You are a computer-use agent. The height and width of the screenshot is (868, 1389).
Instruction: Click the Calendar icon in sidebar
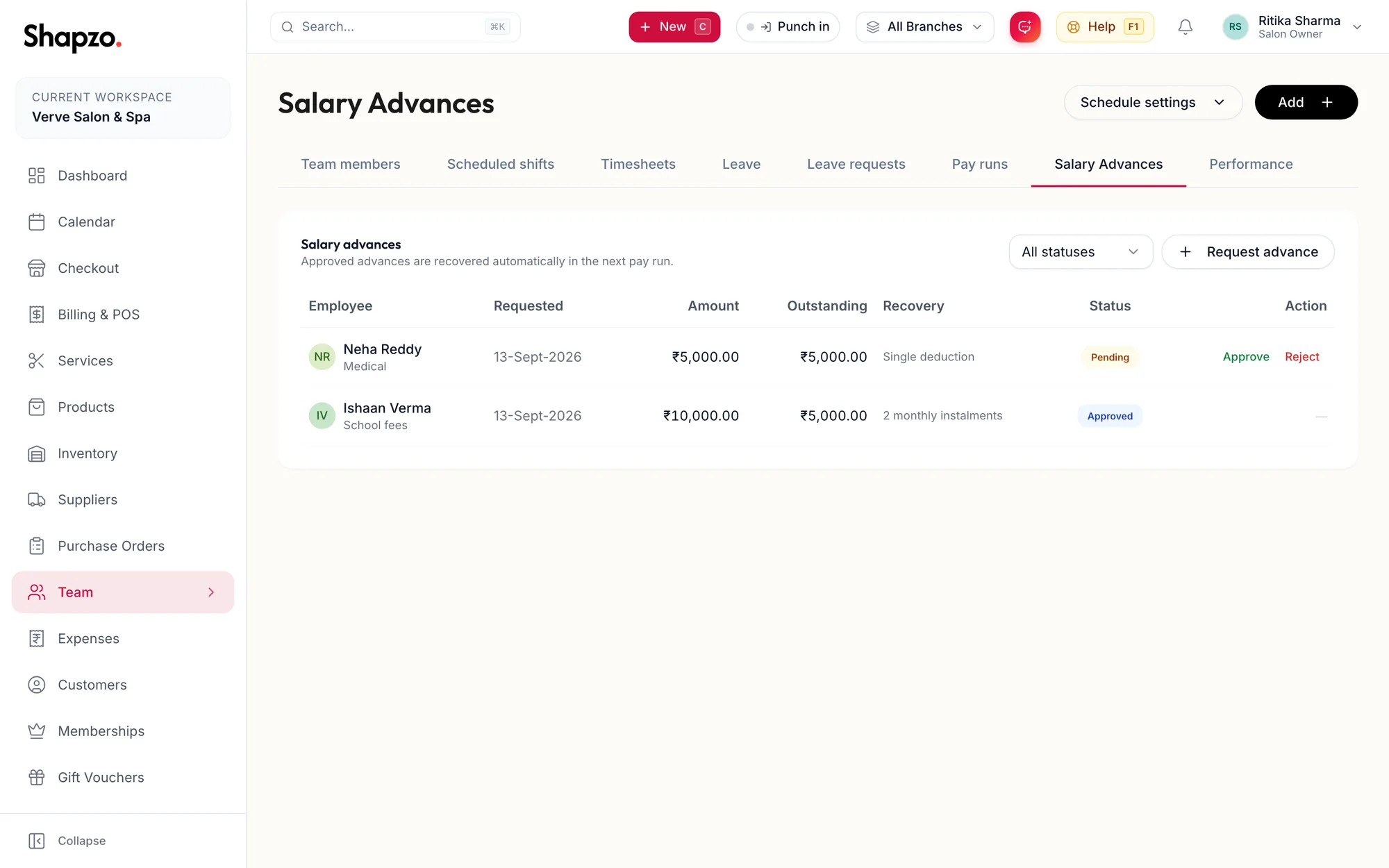pyautogui.click(x=36, y=222)
